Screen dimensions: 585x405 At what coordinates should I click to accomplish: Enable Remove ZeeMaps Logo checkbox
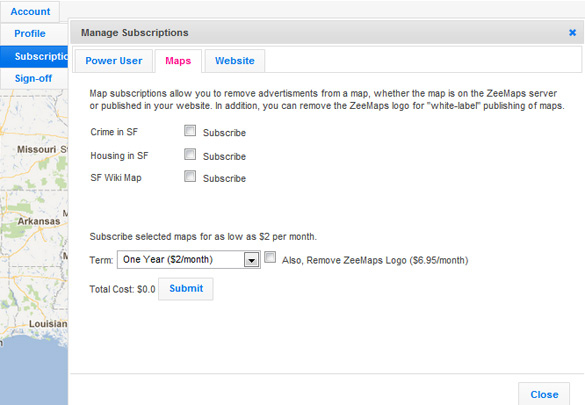click(x=270, y=257)
